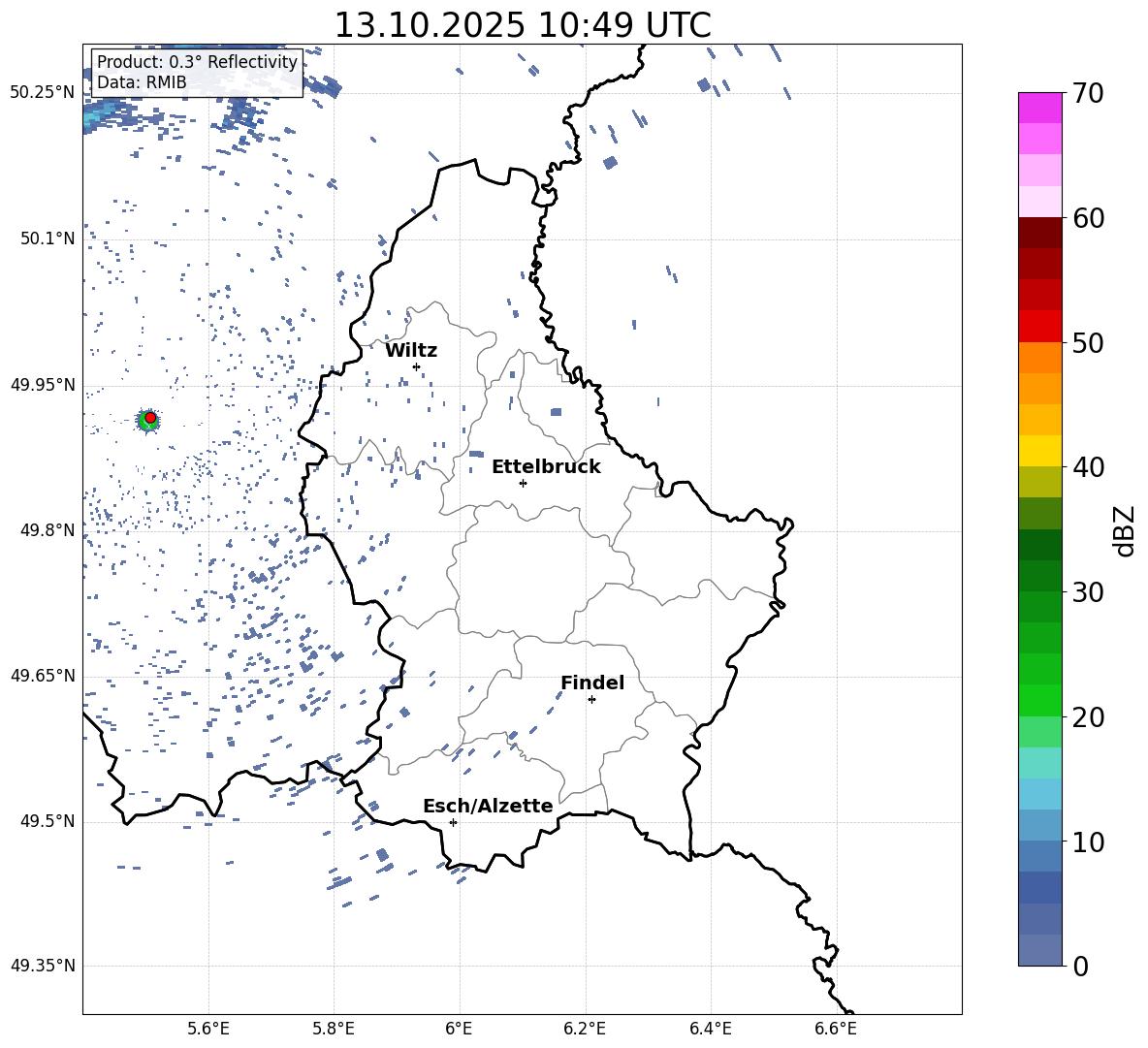Click the Product: 0.3° Reflectivity text
This screenshot has width=1148, height=1048.
coord(197,62)
